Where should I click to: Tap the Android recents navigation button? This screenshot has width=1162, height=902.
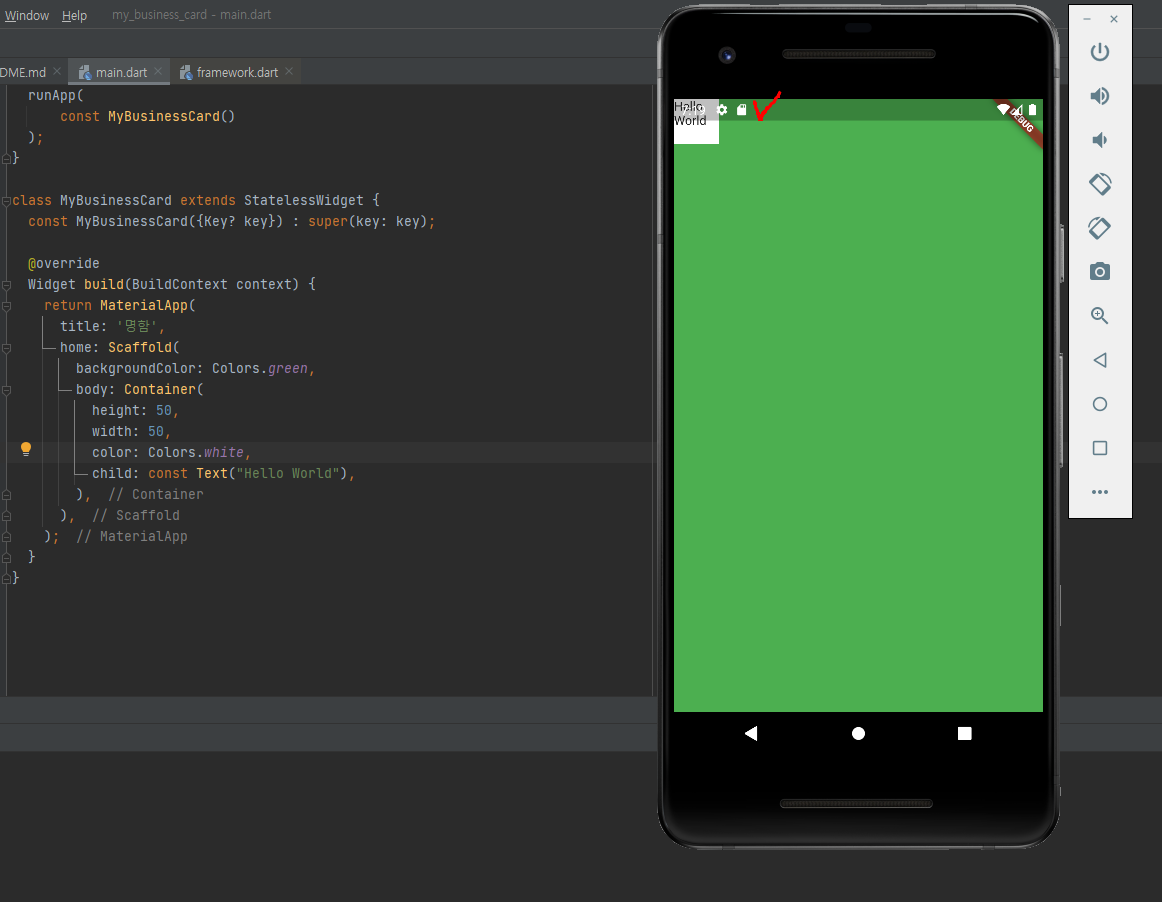[964, 733]
